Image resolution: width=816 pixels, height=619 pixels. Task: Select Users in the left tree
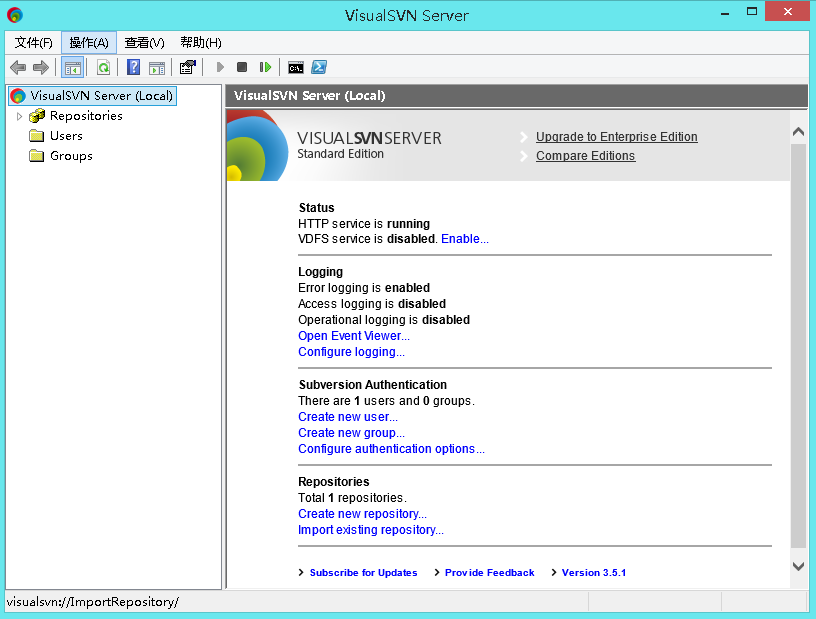(x=66, y=136)
